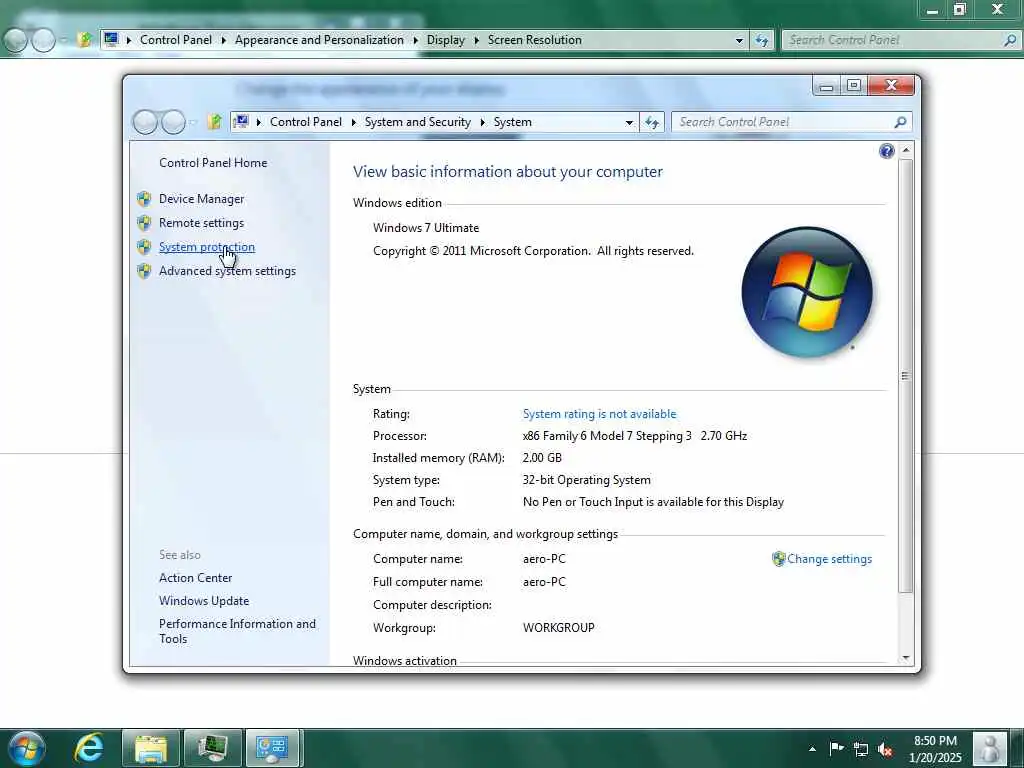Open the Windows Start menu orb
The image size is (1024, 768).
pyautogui.click(x=27, y=748)
